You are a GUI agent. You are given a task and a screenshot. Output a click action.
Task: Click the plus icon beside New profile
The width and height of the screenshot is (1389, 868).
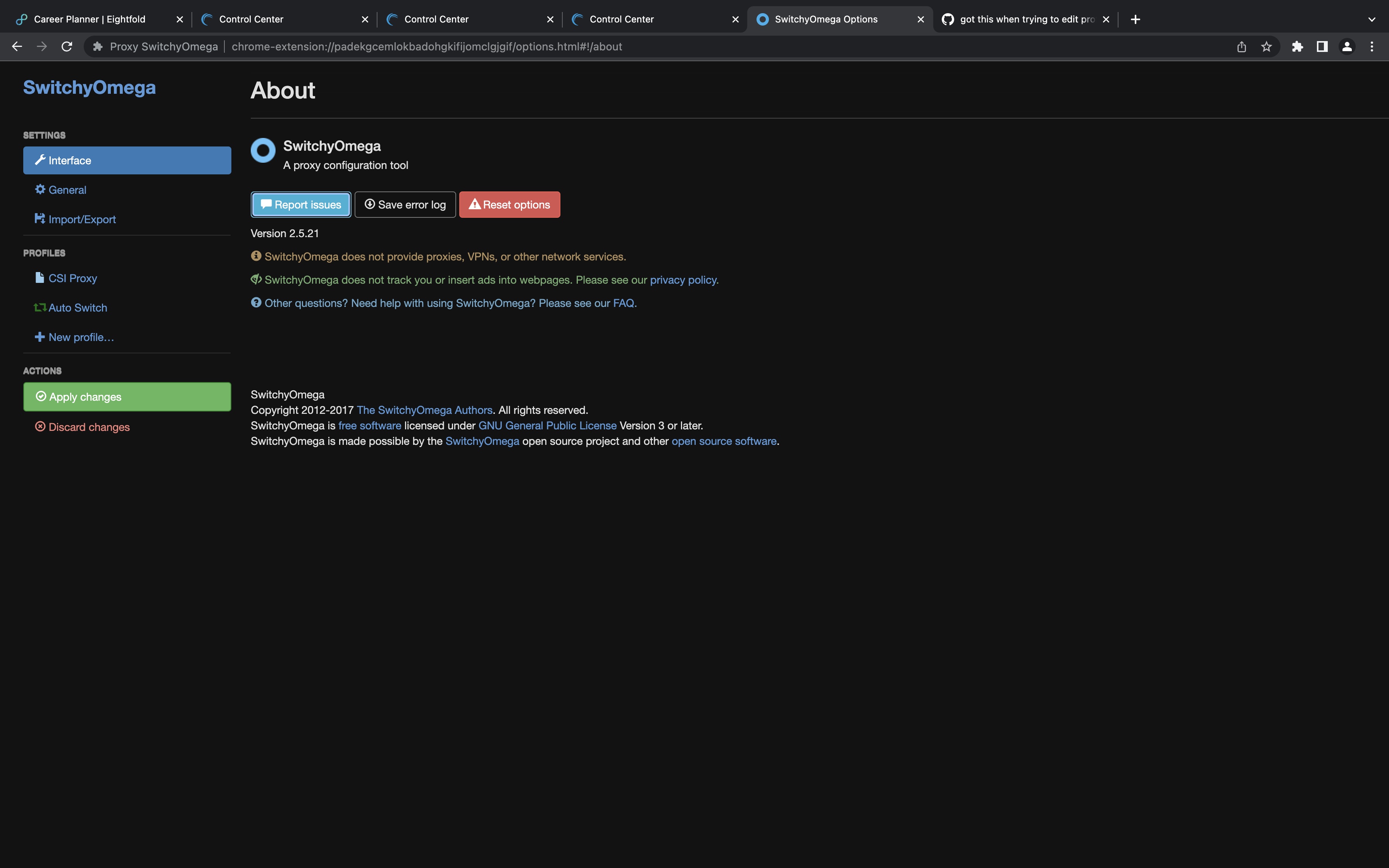point(40,337)
